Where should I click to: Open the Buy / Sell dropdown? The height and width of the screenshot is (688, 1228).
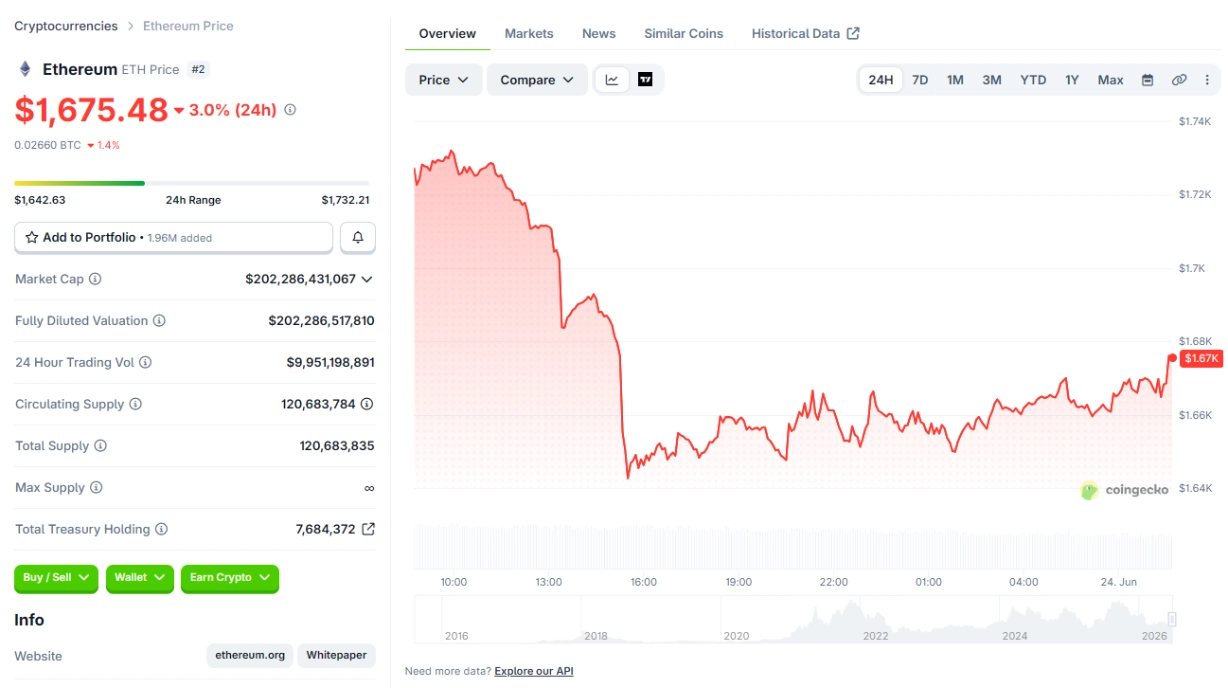point(57,578)
